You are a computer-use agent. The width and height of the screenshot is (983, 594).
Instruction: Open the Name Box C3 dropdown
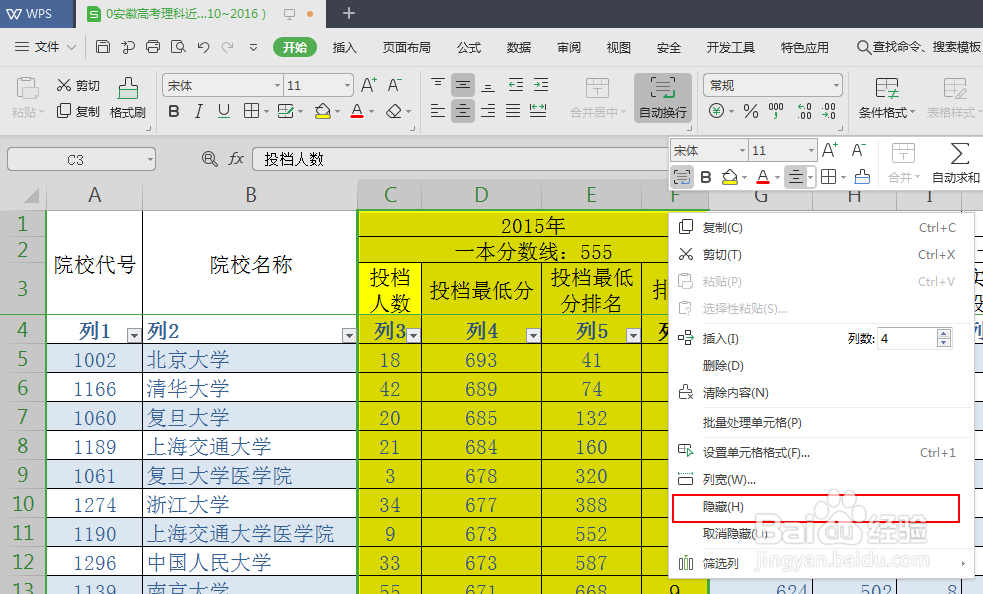pyautogui.click(x=150, y=160)
